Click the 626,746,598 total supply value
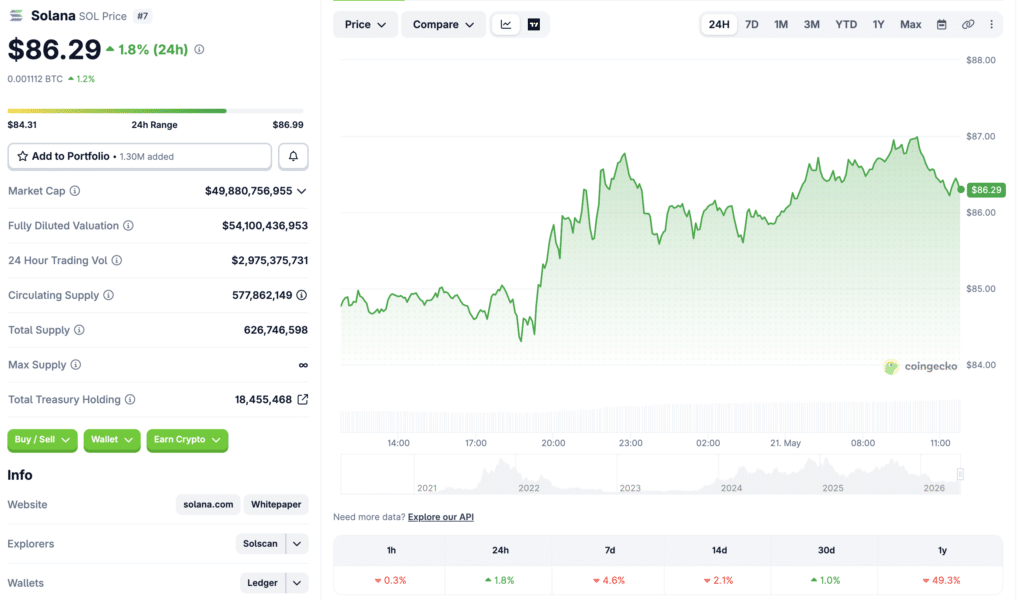The width and height of the screenshot is (1024, 600). click(276, 330)
